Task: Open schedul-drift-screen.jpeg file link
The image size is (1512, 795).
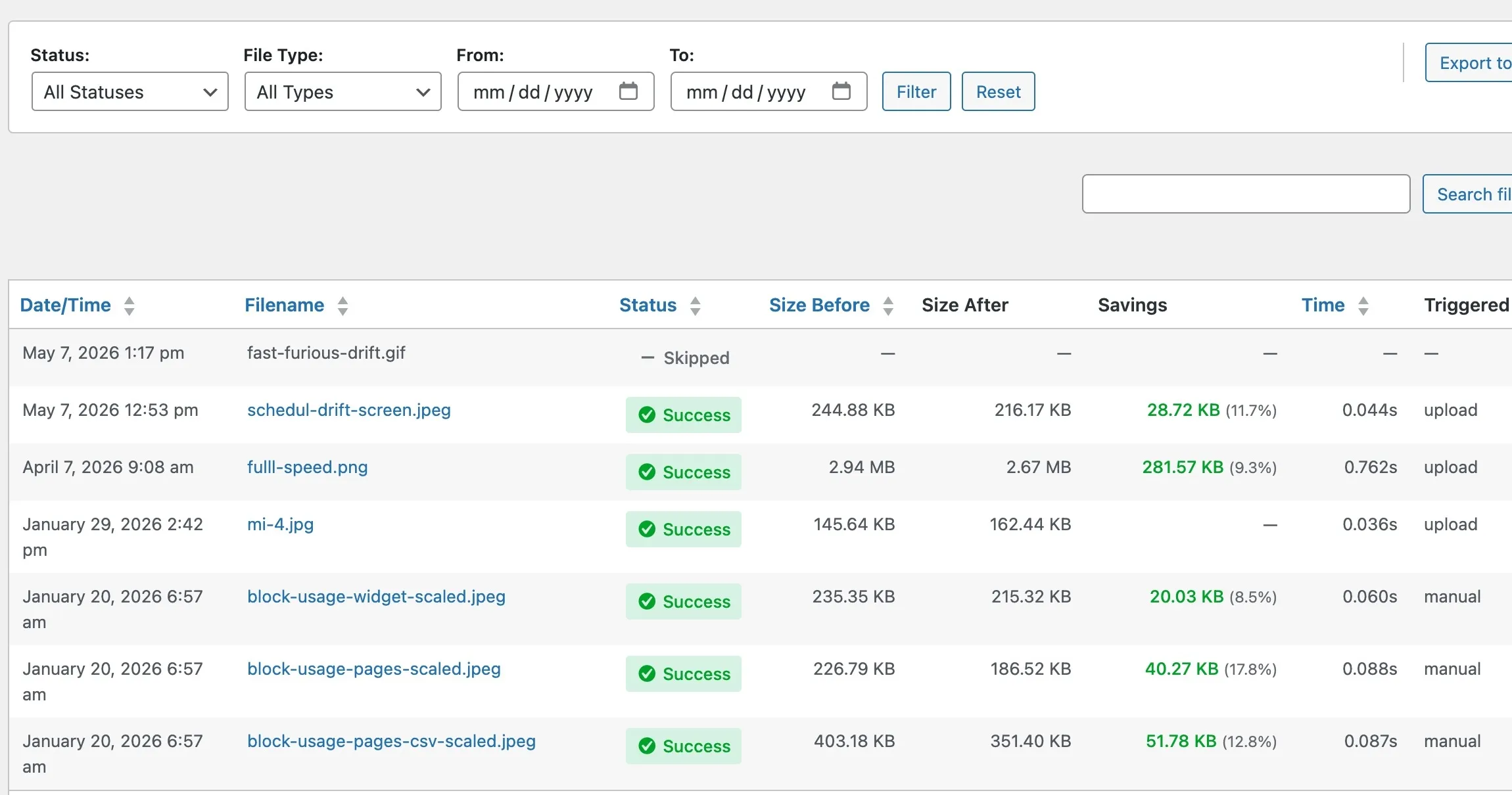Action: pos(349,410)
